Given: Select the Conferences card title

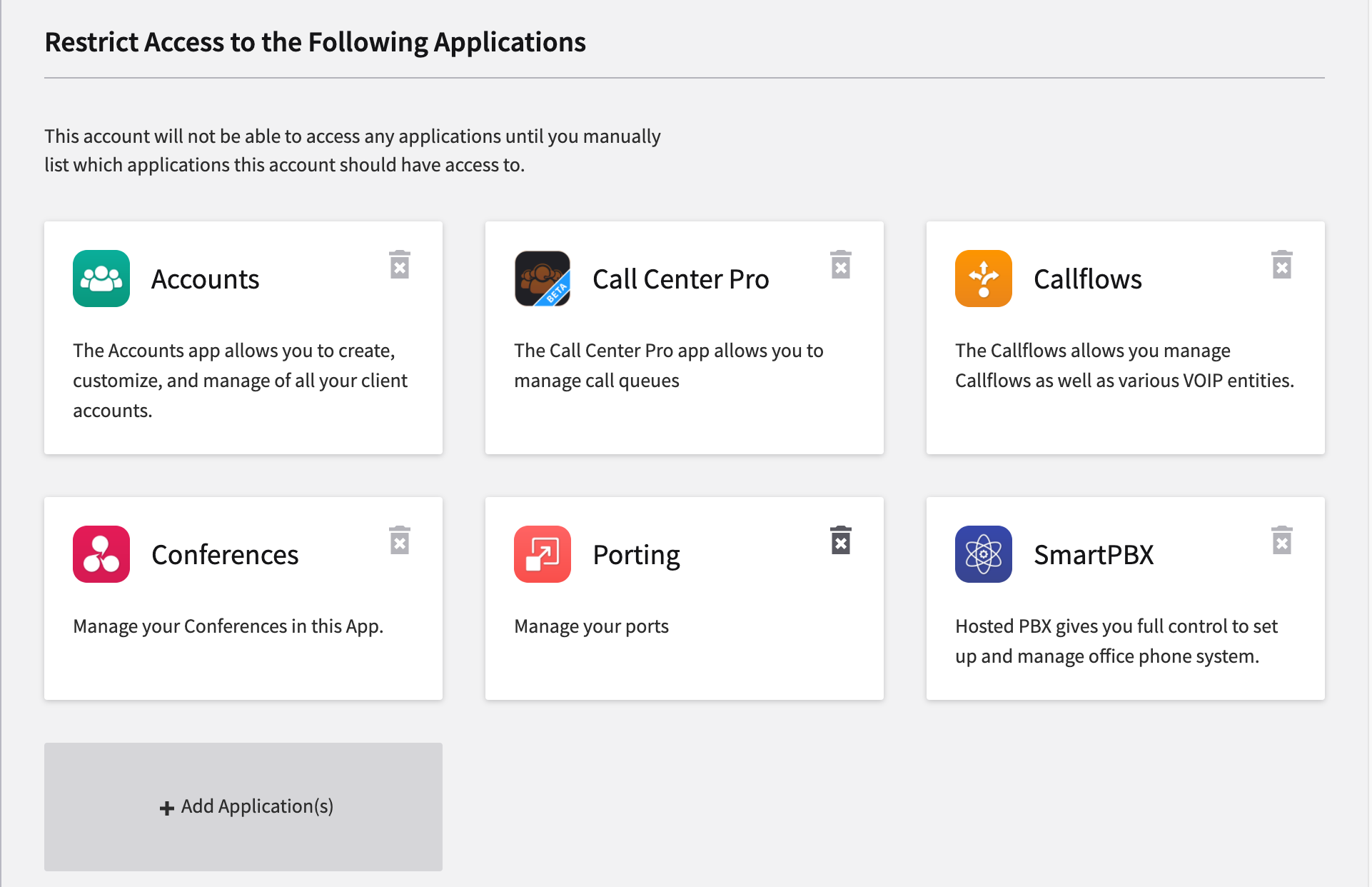Looking at the screenshot, I should pyautogui.click(x=225, y=555).
